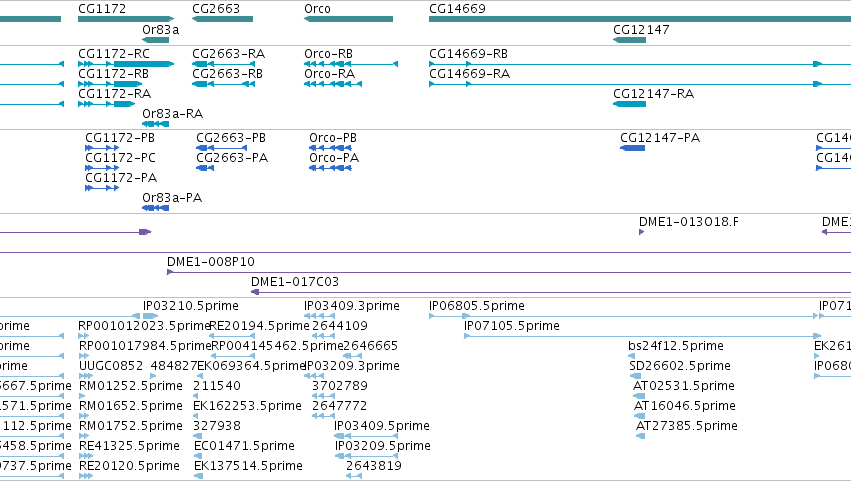Click the CG14669 gene bar
The height and width of the screenshot is (481, 851).
[640, 19]
